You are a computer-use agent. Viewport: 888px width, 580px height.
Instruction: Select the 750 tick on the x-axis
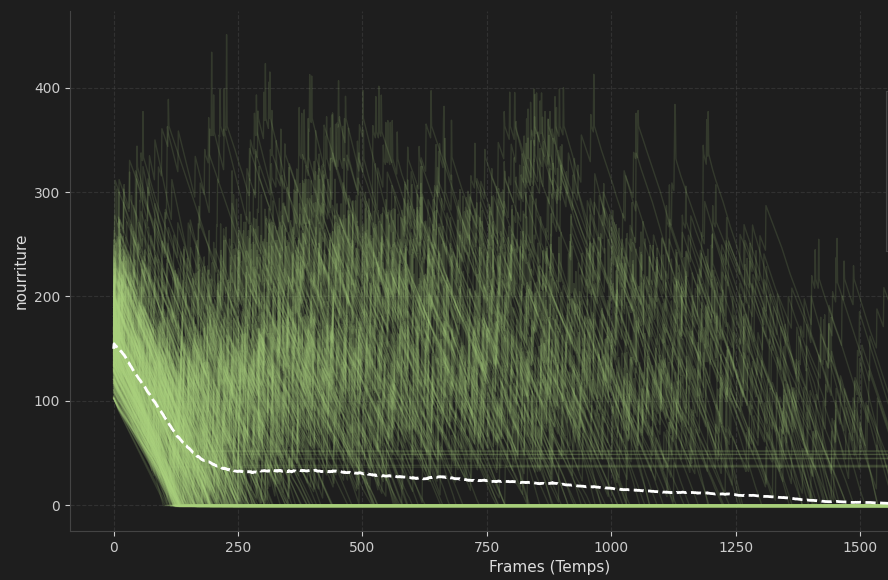point(487,547)
